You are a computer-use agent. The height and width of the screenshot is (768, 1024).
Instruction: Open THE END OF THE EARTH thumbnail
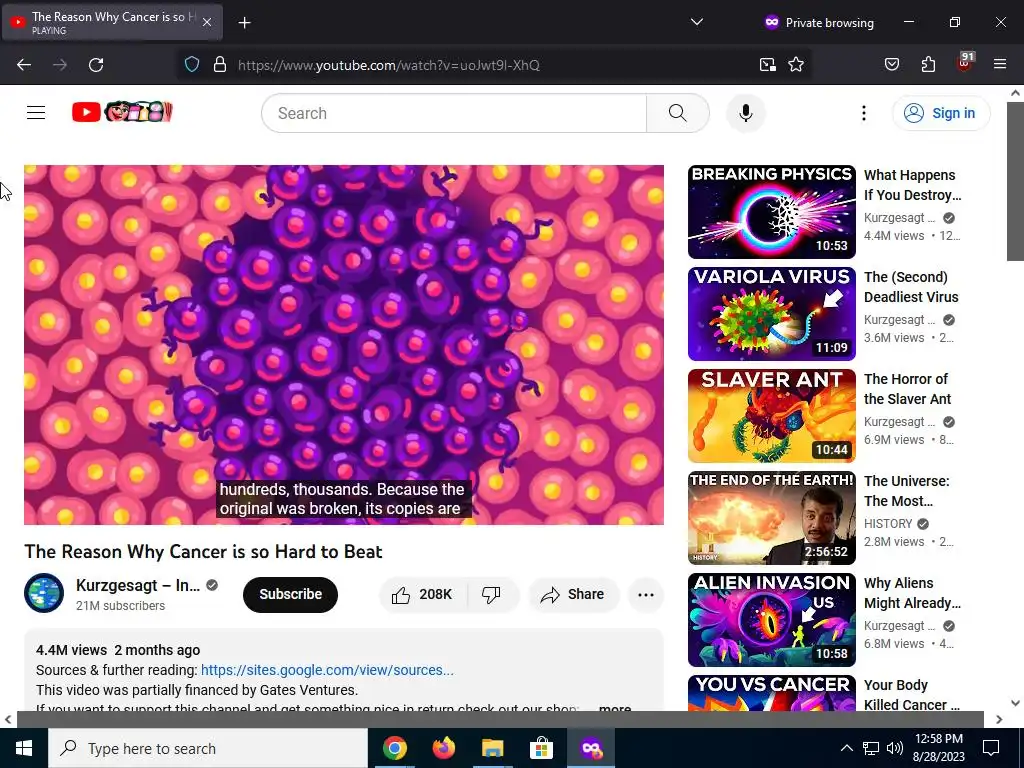point(771,518)
